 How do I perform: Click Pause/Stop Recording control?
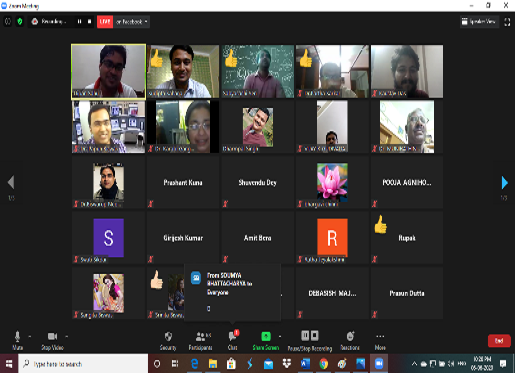point(310,341)
